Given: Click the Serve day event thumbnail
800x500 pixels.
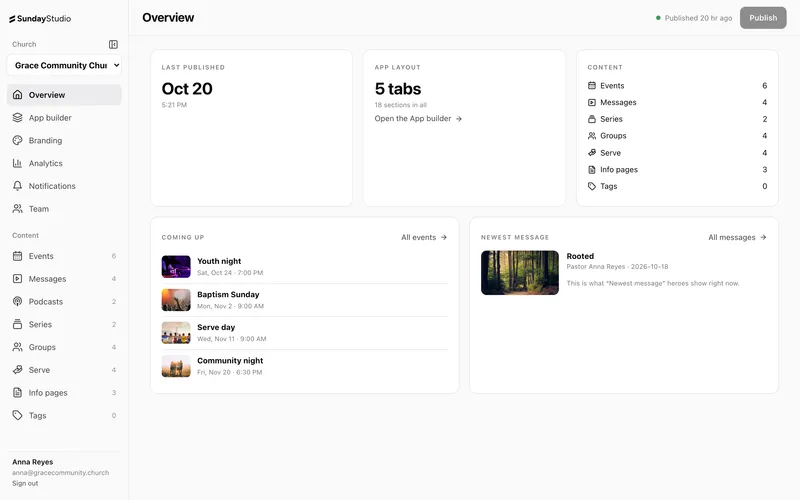Looking at the screenshot, I should [176, 333].
